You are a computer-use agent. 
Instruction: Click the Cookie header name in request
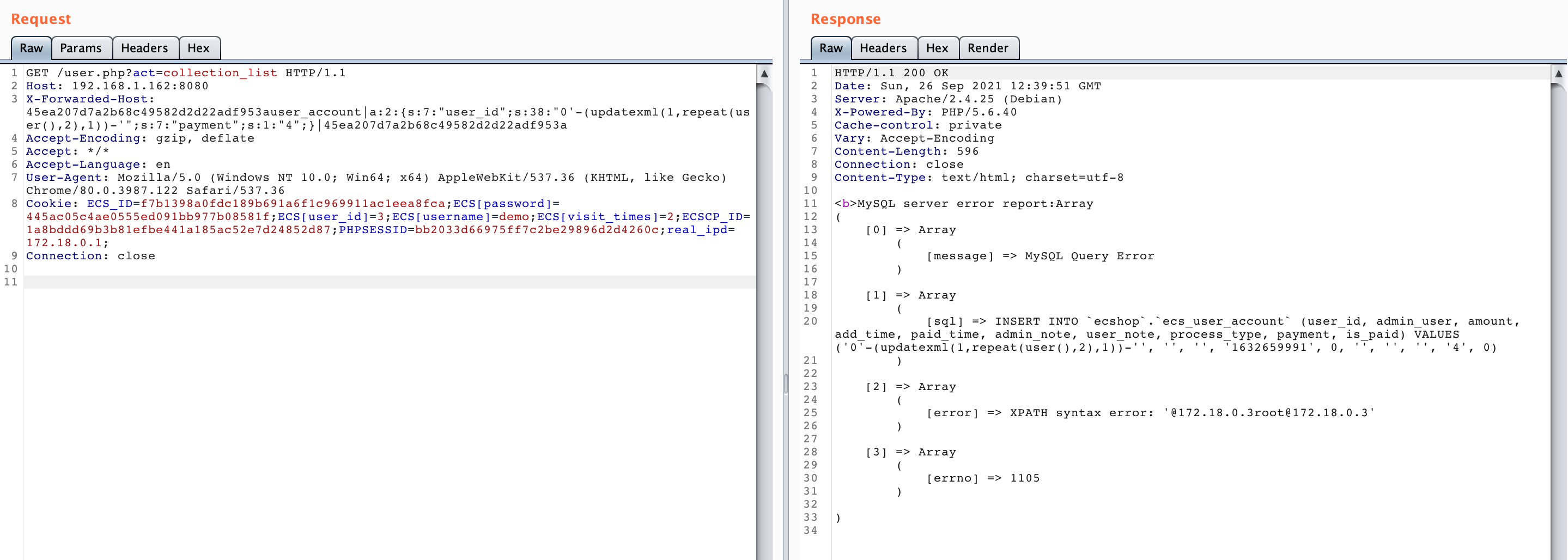click(52, 204)
